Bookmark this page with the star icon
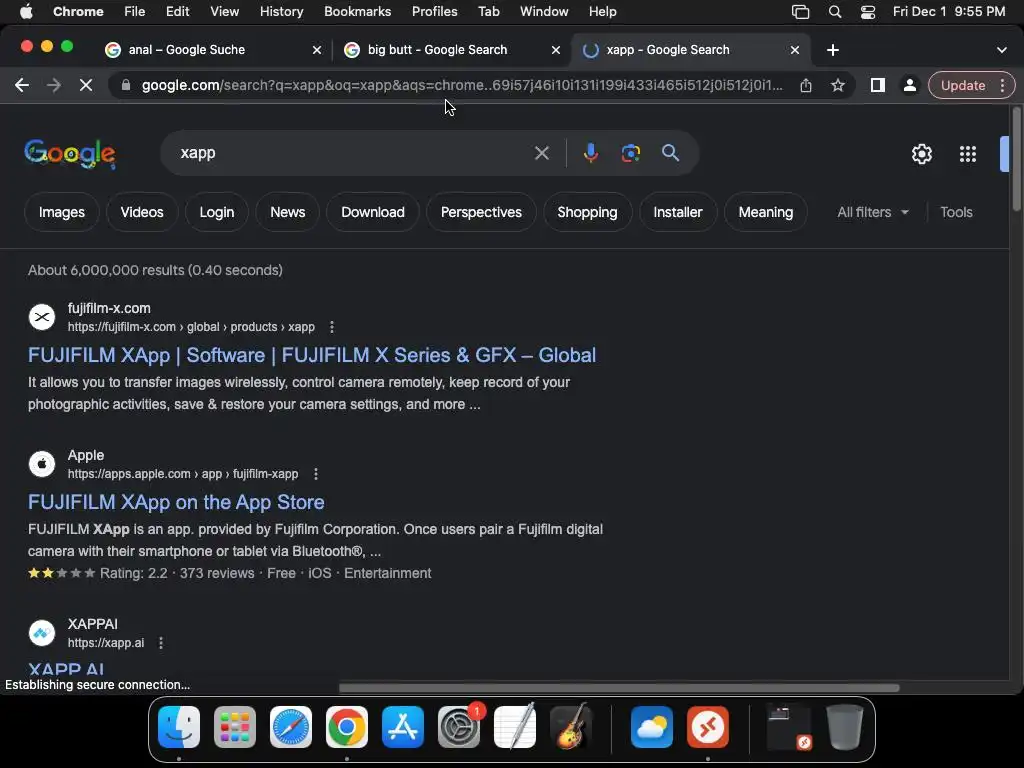The height and width of the screenshot is (768, 1024). point(838,86)
